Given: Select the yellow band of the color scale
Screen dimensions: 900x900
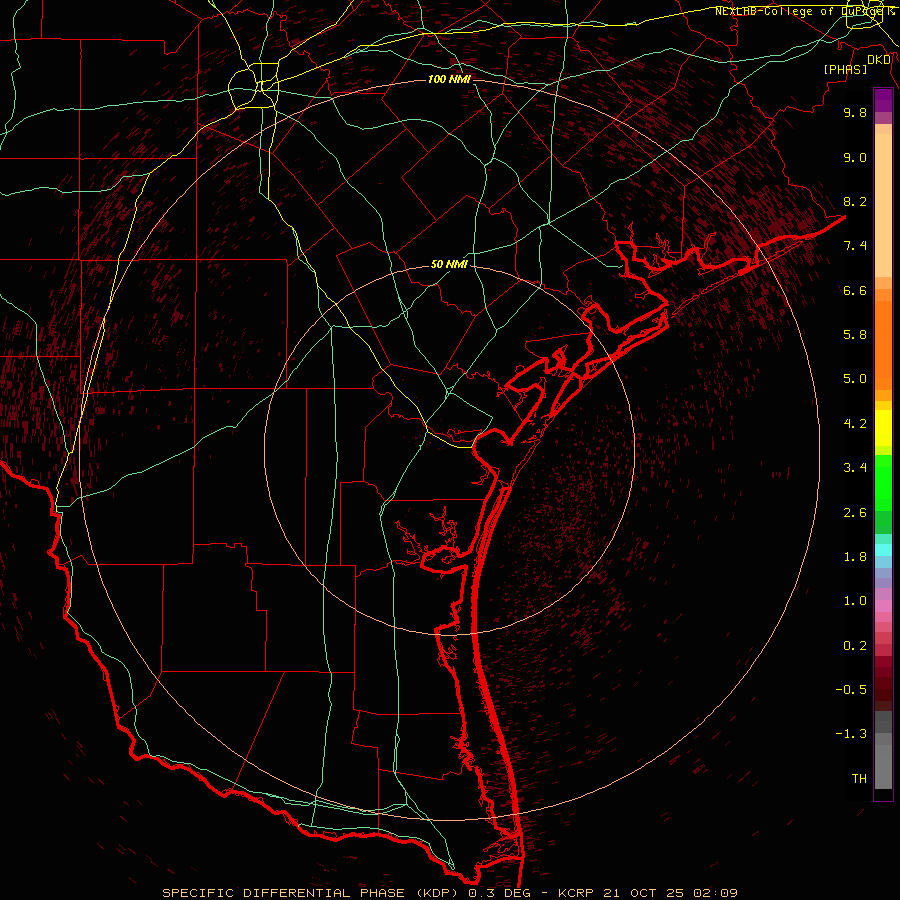Looking at the screenshot, I should pos(883,428).
